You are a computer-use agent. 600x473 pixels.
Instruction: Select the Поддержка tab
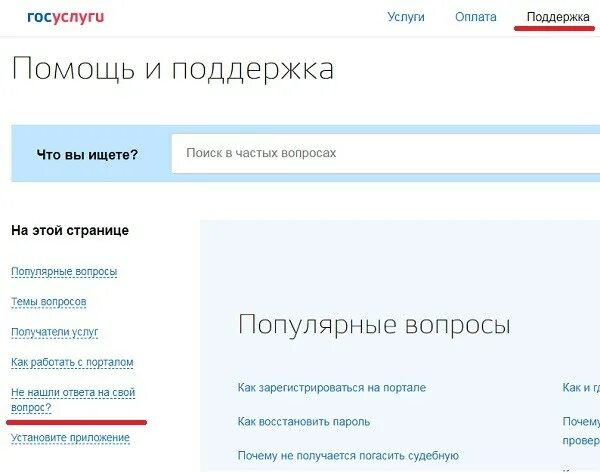pos(558,17)
